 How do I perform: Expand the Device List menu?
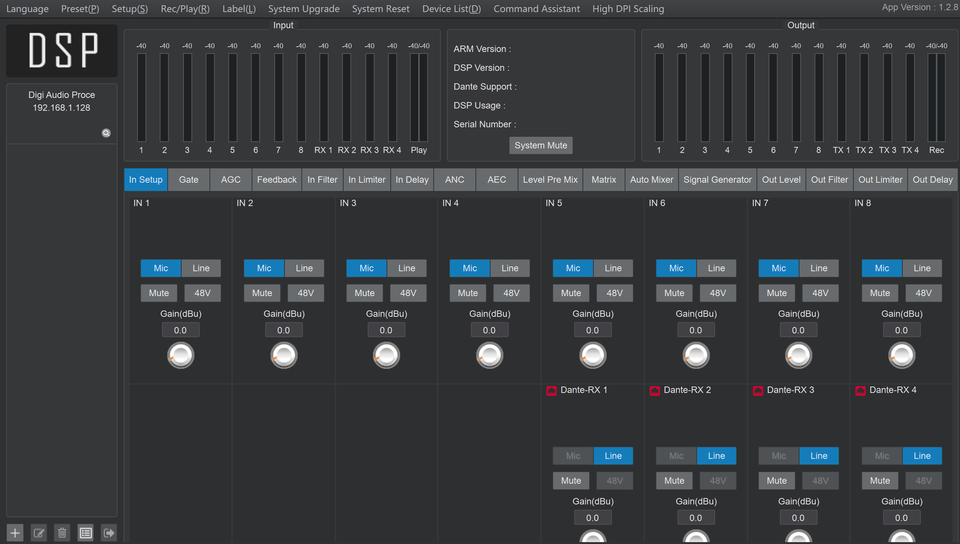[x=451, y=9]
